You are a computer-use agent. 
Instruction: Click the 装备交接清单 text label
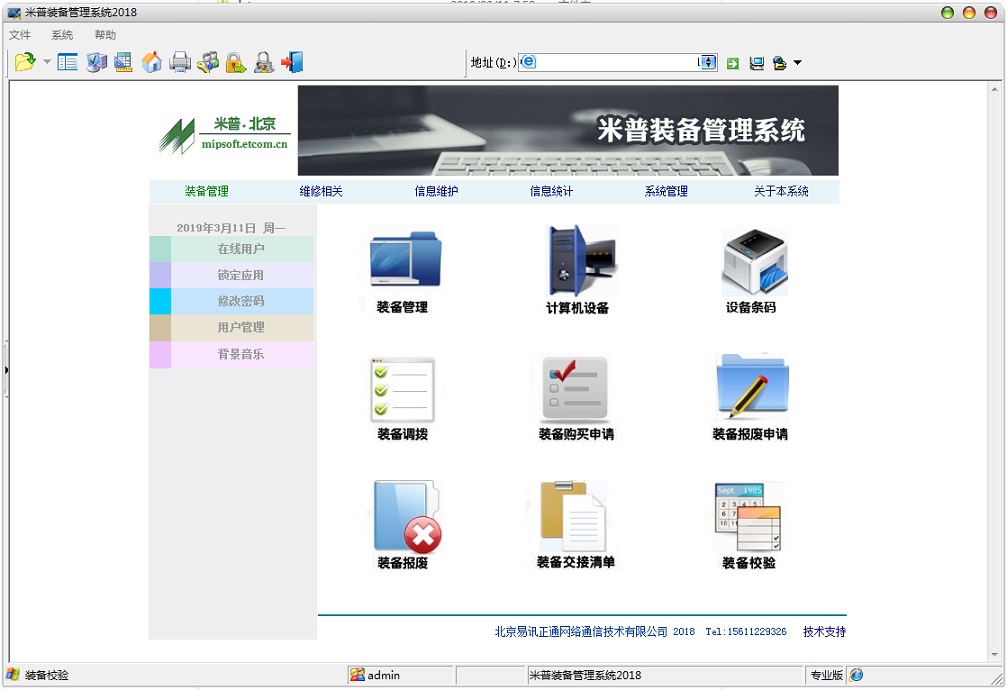pyautogui.click(x=575, y=562)
